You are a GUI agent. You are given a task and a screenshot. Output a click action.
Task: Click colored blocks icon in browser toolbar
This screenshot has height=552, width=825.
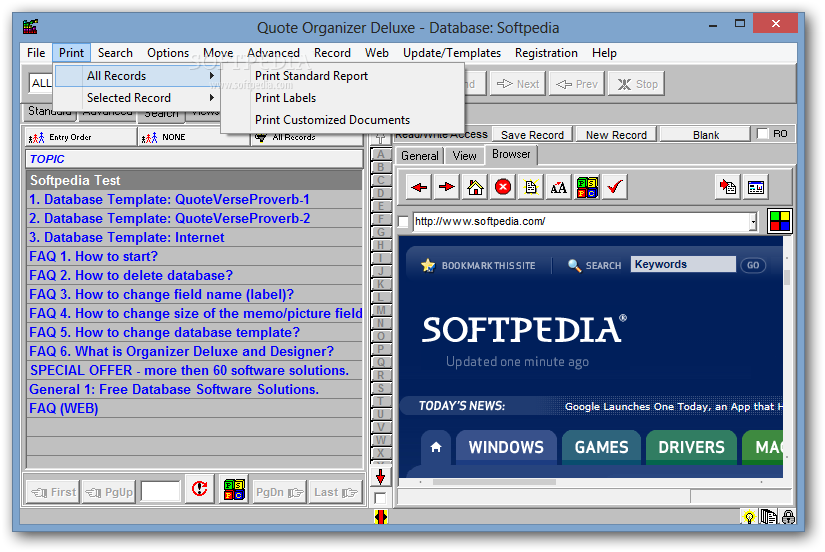pos(587,187)
